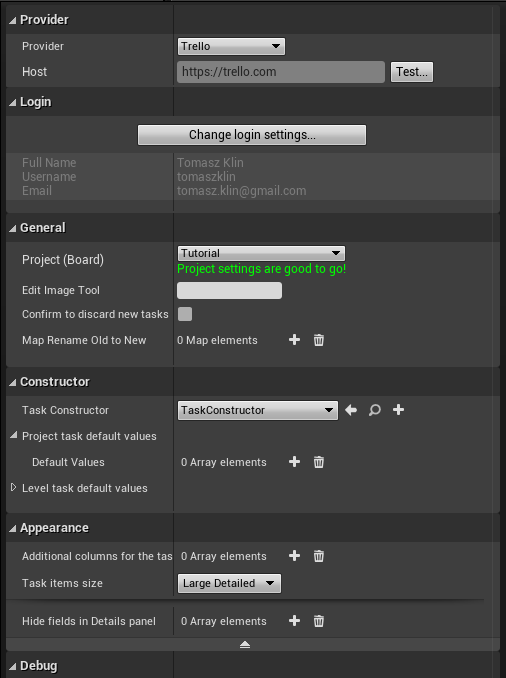This screenshot has width=506, height=678.
Task: Add an Additional columns array element
Action: (x=295, y=556)
